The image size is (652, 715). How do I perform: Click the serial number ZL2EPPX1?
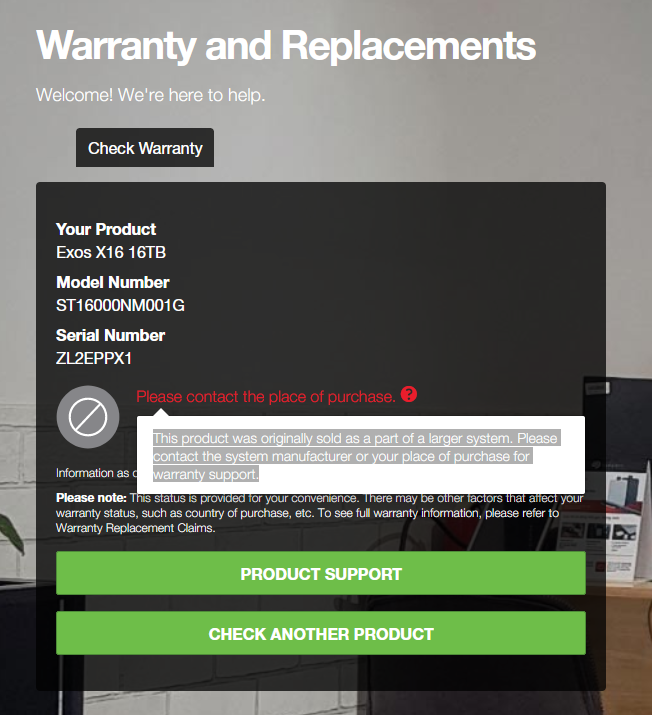click(94, 358)
